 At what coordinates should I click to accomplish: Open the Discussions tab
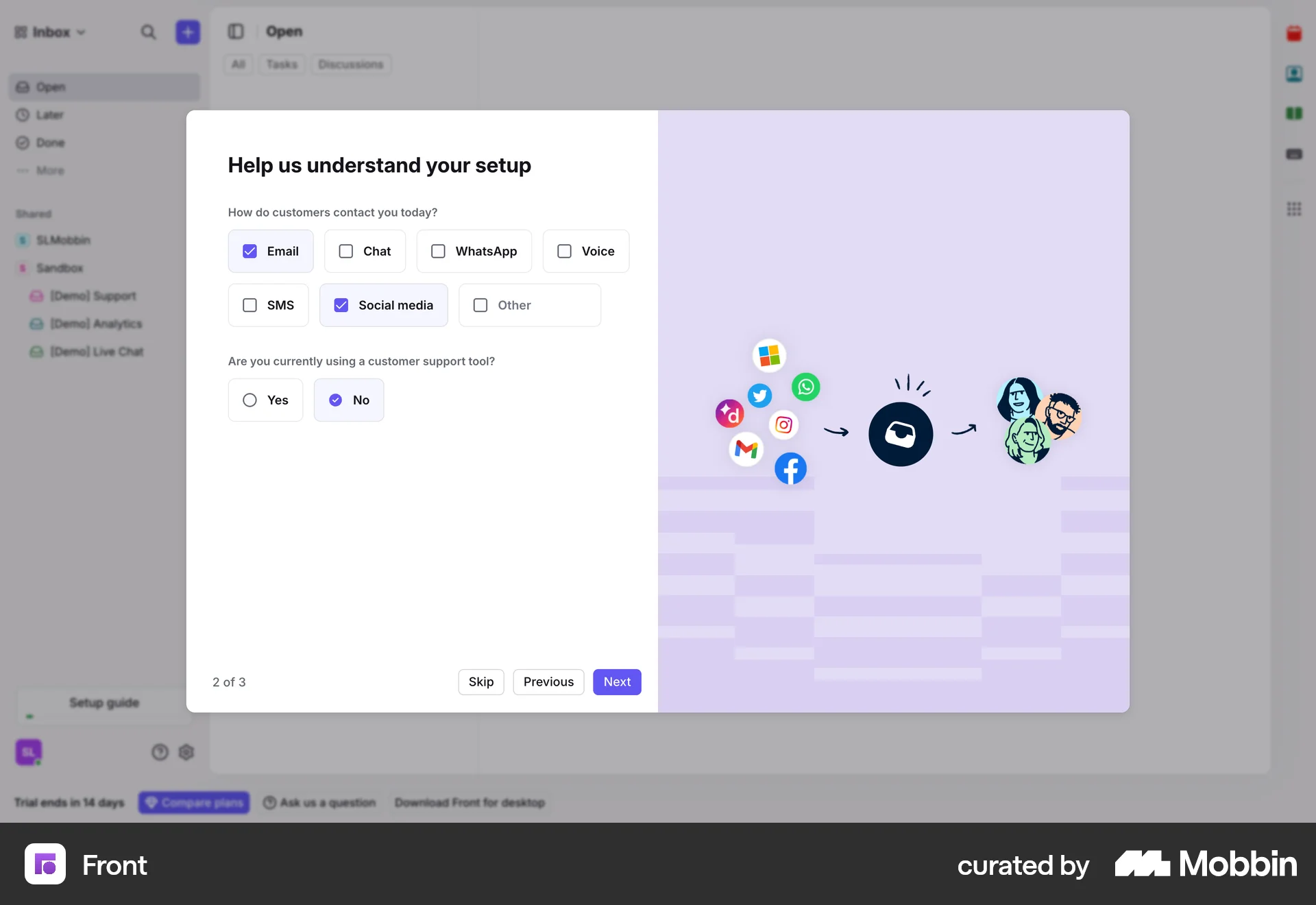click(350, 64)
